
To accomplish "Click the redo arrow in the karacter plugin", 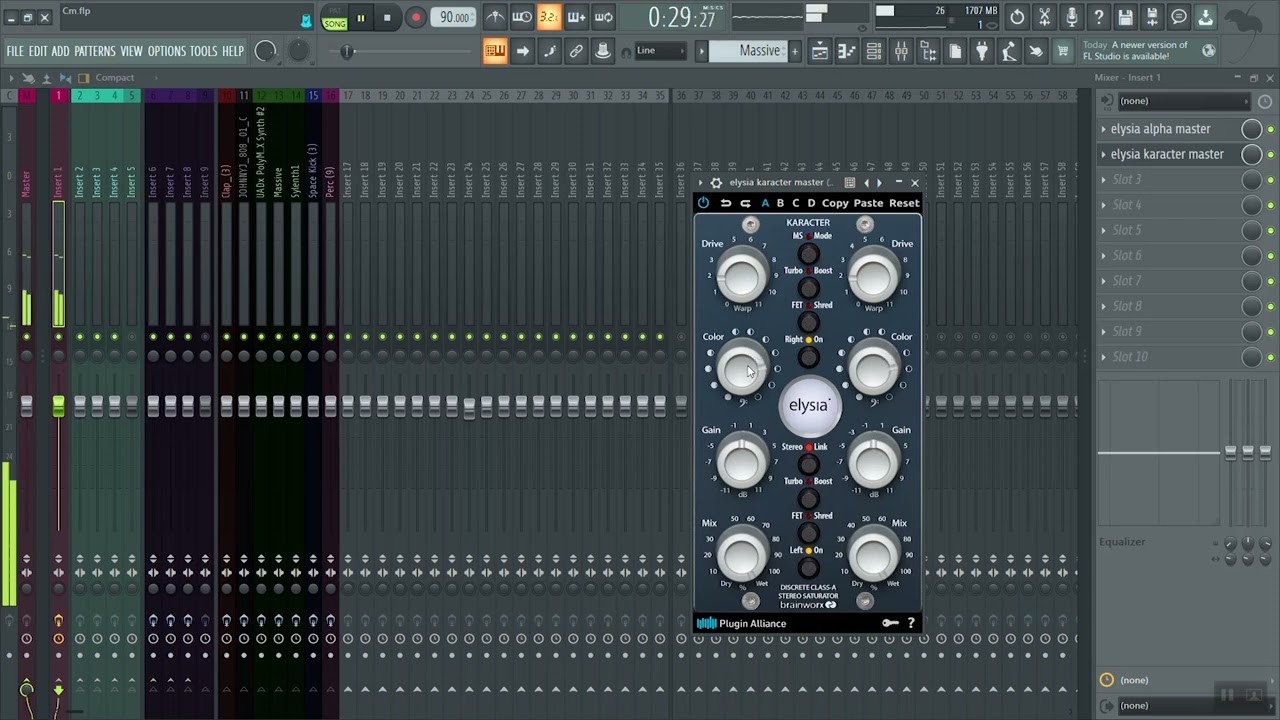I will [x=745, y=203].
